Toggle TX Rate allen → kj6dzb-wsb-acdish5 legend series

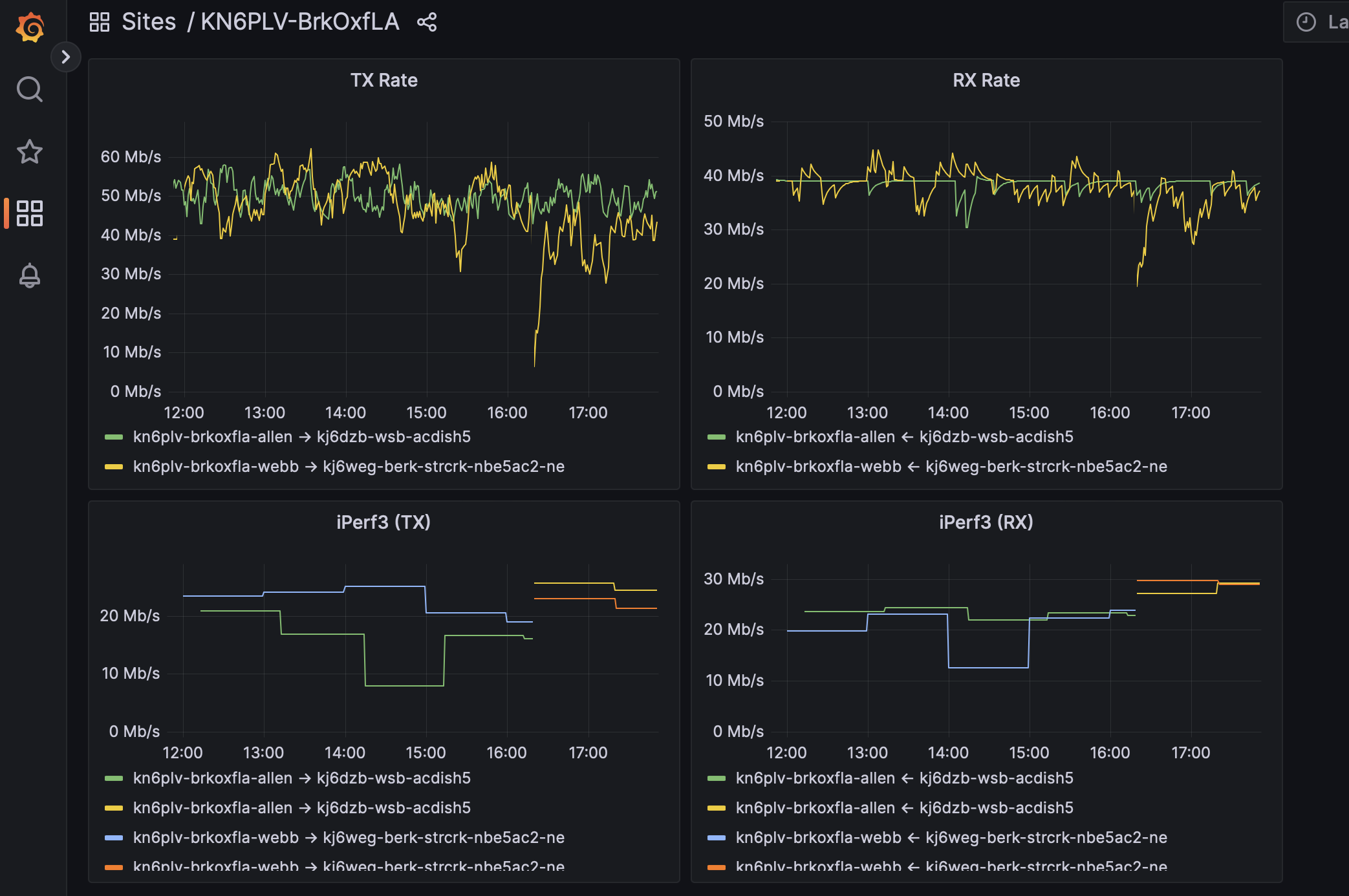point(302,437)
